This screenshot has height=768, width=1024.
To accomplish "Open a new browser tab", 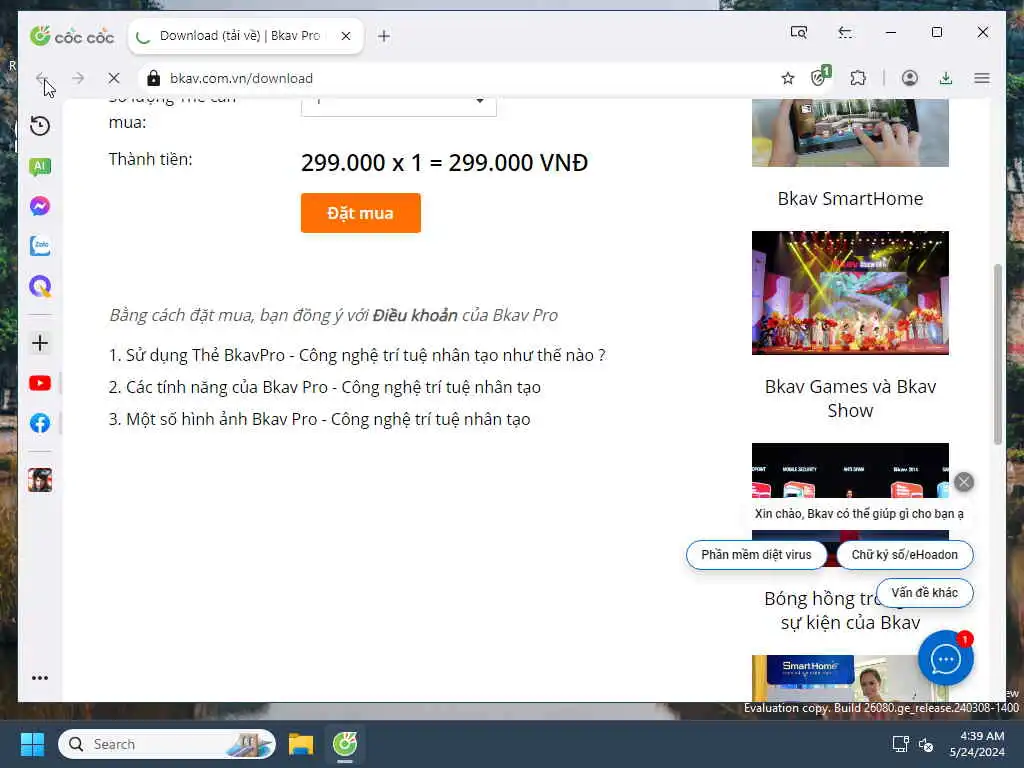I will [x=384, y=36].
